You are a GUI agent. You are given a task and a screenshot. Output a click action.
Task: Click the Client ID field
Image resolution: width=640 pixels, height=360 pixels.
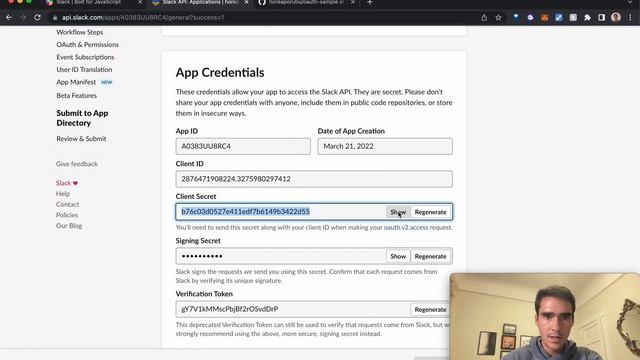(x=314, y=179)
